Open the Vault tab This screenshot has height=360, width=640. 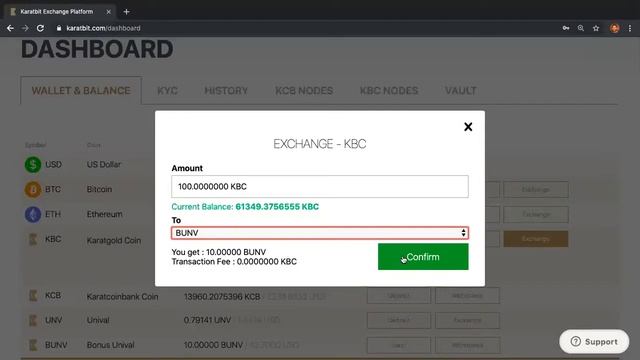click(x=461, y=91)
